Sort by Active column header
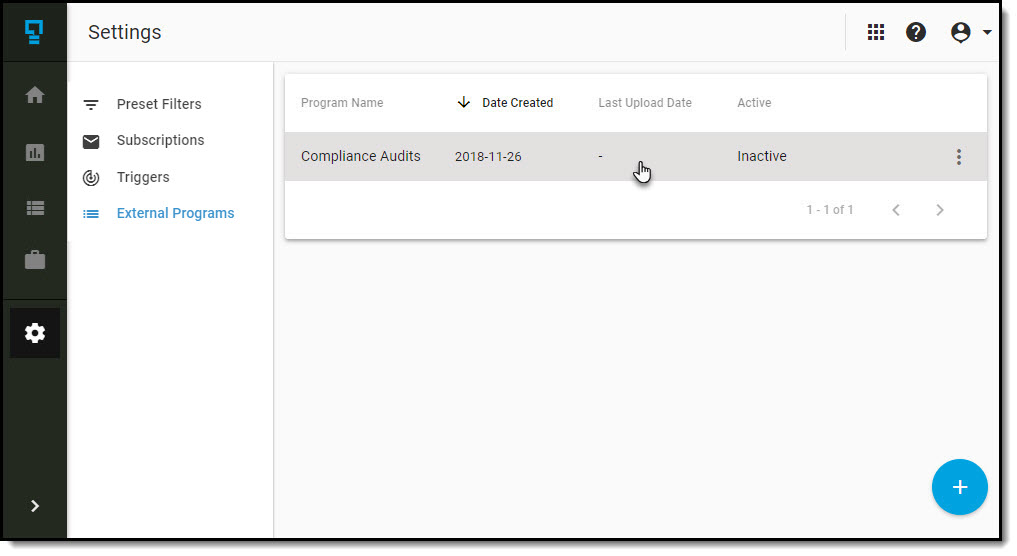 (754, 103)
